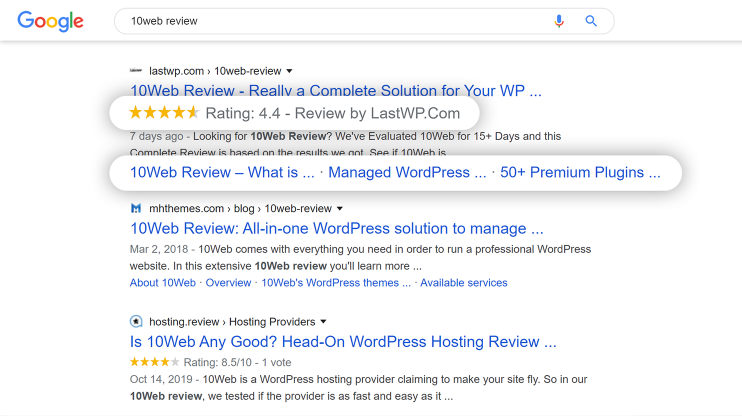Click 'Rating: 4.4 - Review by LastWP.Com' text
The height and width of the screenshot is (416, 742).
coord(333,113)
